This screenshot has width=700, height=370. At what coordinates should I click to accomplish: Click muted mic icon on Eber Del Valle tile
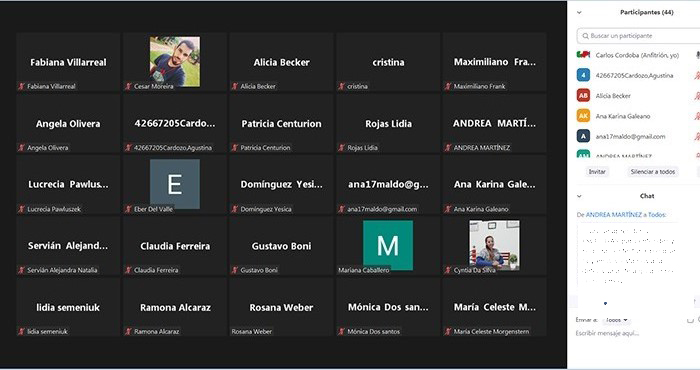pyautogui.click(x=128, y=209)
